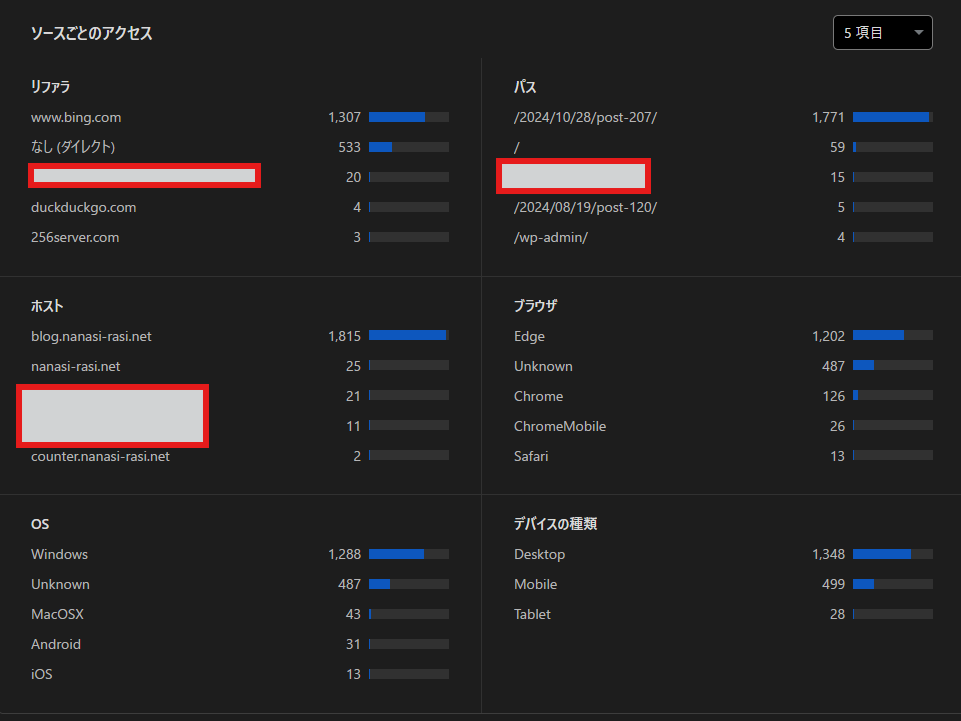The height and width of the screenshot is (721, 961).
Task: Click the /2024/08/19/post-120/ path
Action: (585, 208)
